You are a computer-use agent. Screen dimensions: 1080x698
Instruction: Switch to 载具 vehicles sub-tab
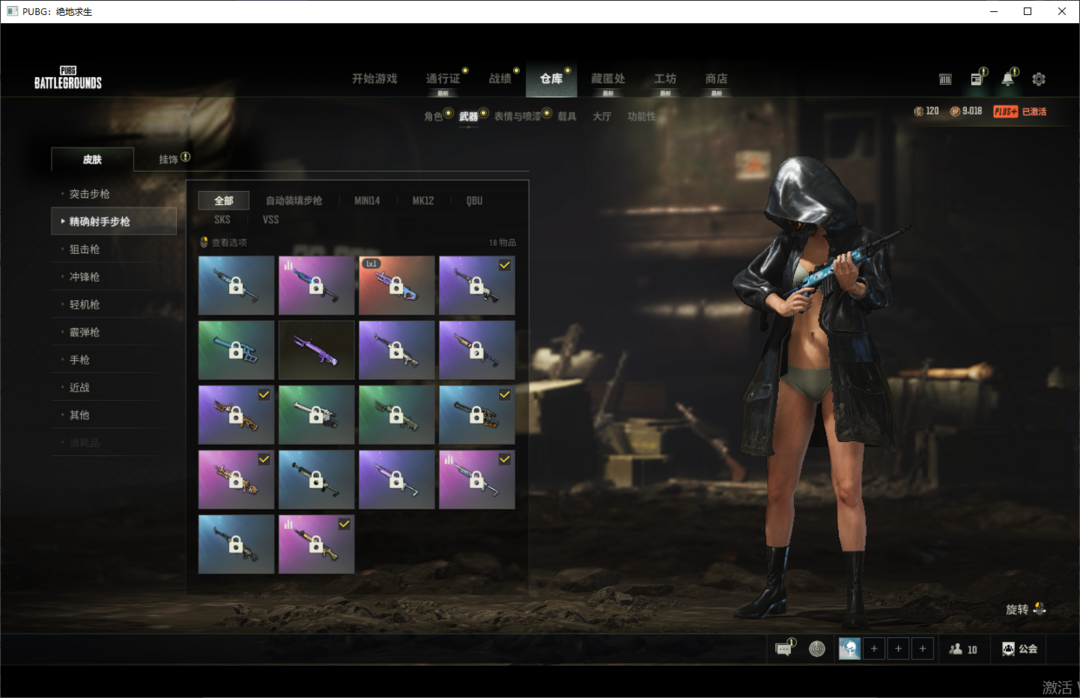point(567,116)
